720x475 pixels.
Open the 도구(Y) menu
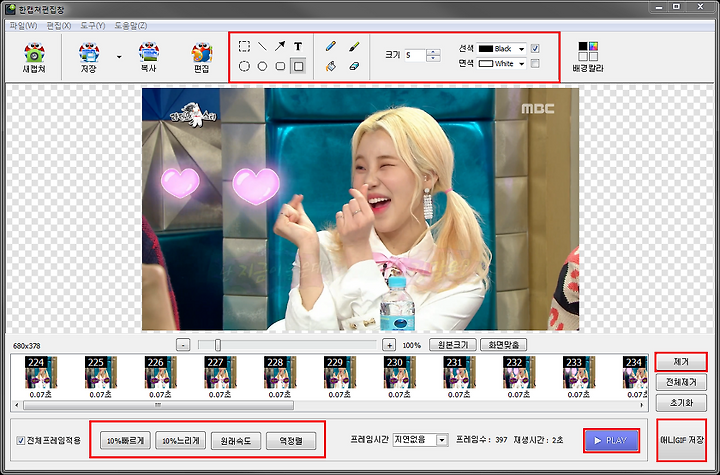tap(93, 26)
